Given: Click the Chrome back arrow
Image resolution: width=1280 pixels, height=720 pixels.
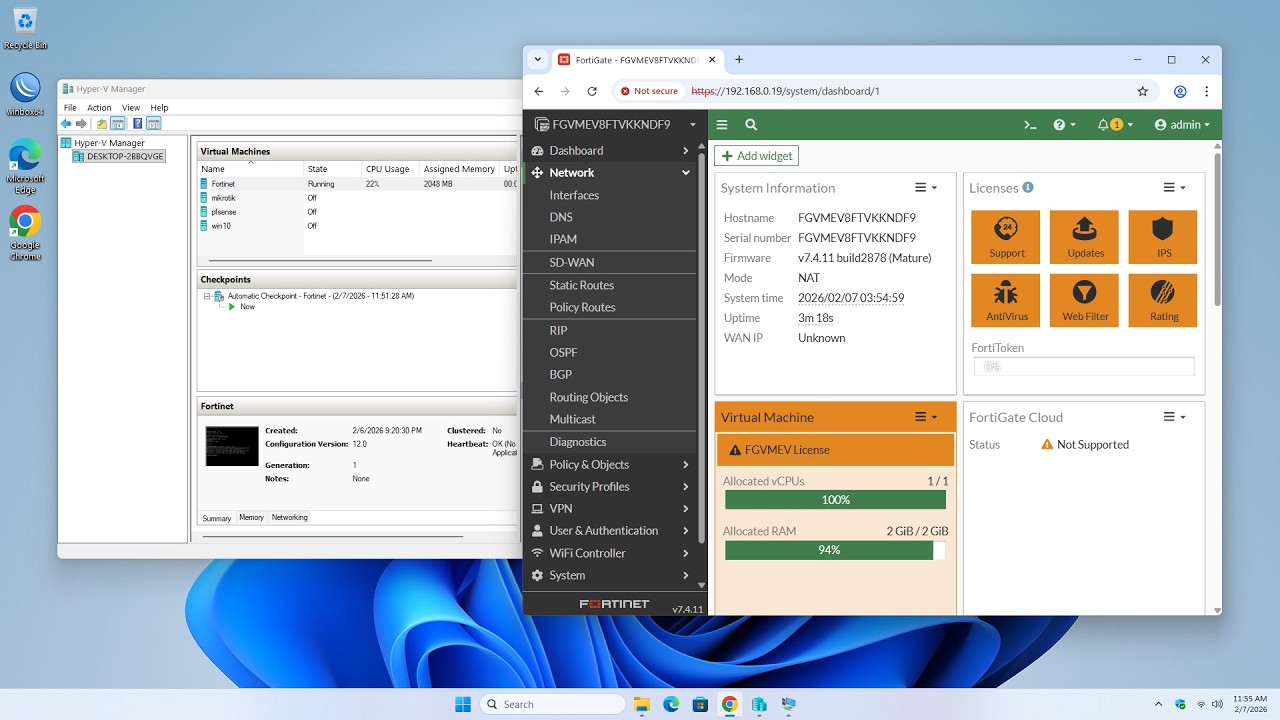Looking at the screenshot, I should pyautogui.click(x=539, y=91).
